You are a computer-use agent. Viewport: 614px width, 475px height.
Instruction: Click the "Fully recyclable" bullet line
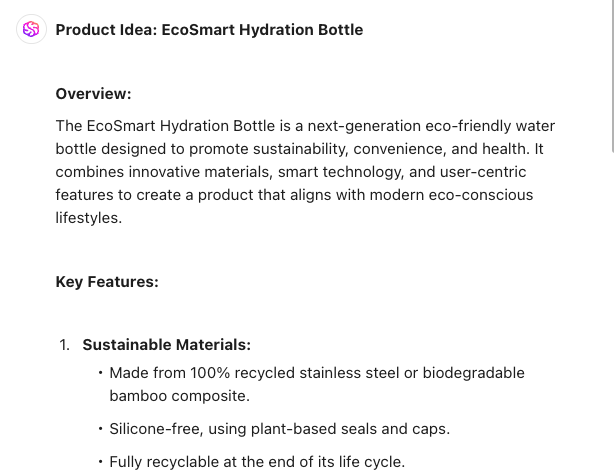tap(257, 462)
